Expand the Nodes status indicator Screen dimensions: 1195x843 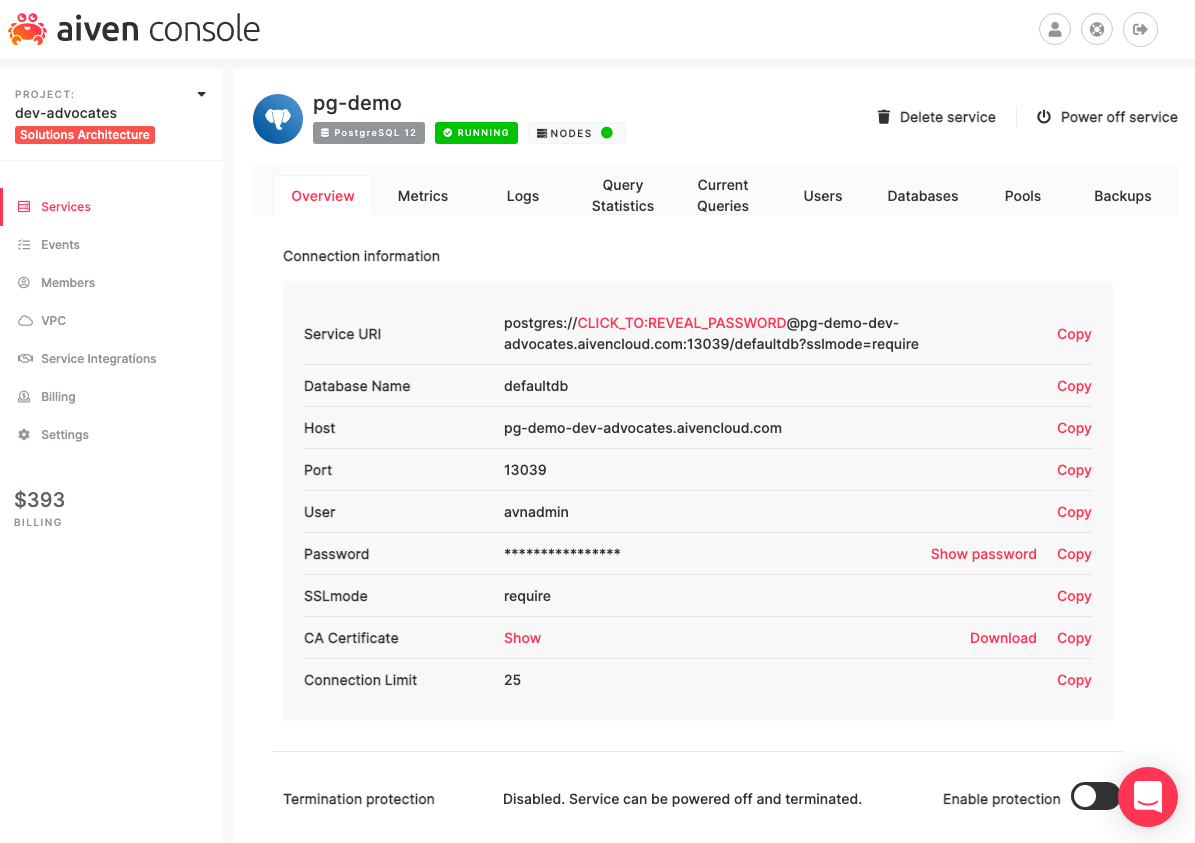577,133
